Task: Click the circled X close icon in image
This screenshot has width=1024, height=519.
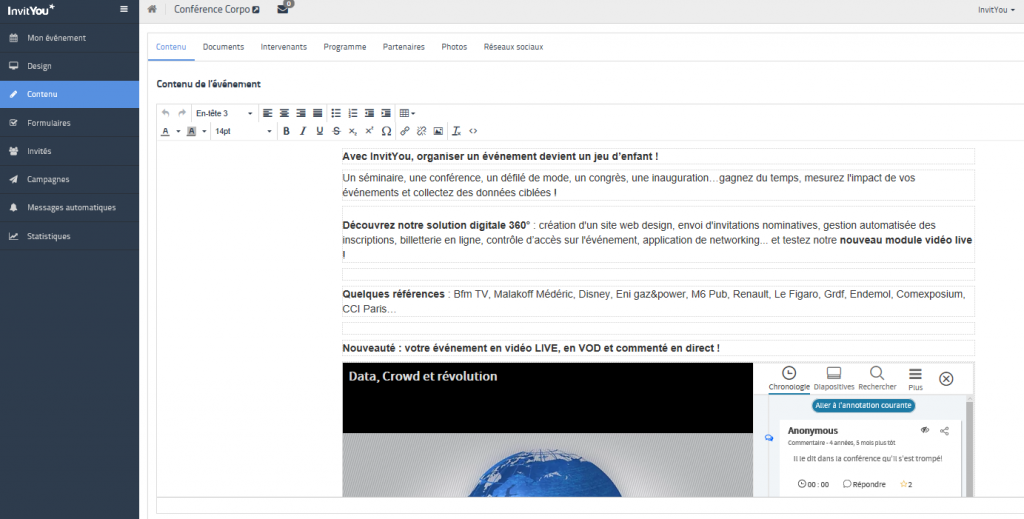Action: (x=946, y=379)
